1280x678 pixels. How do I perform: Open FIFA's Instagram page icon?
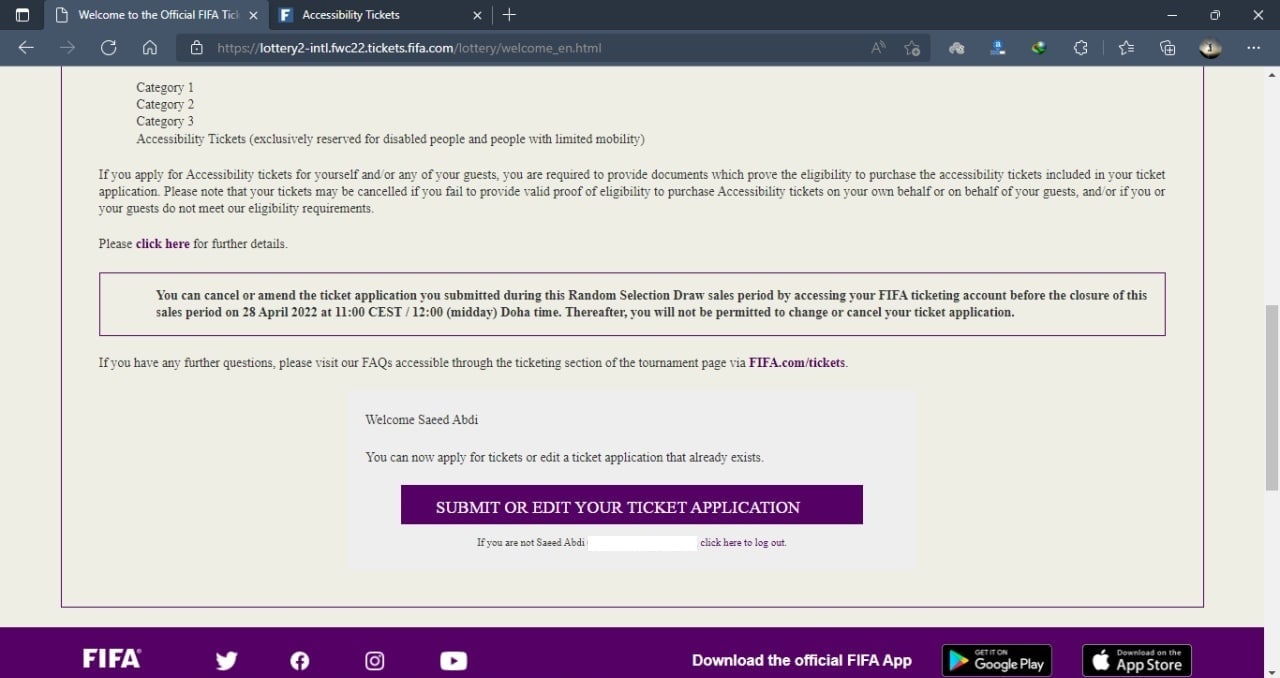coord(375,660)
